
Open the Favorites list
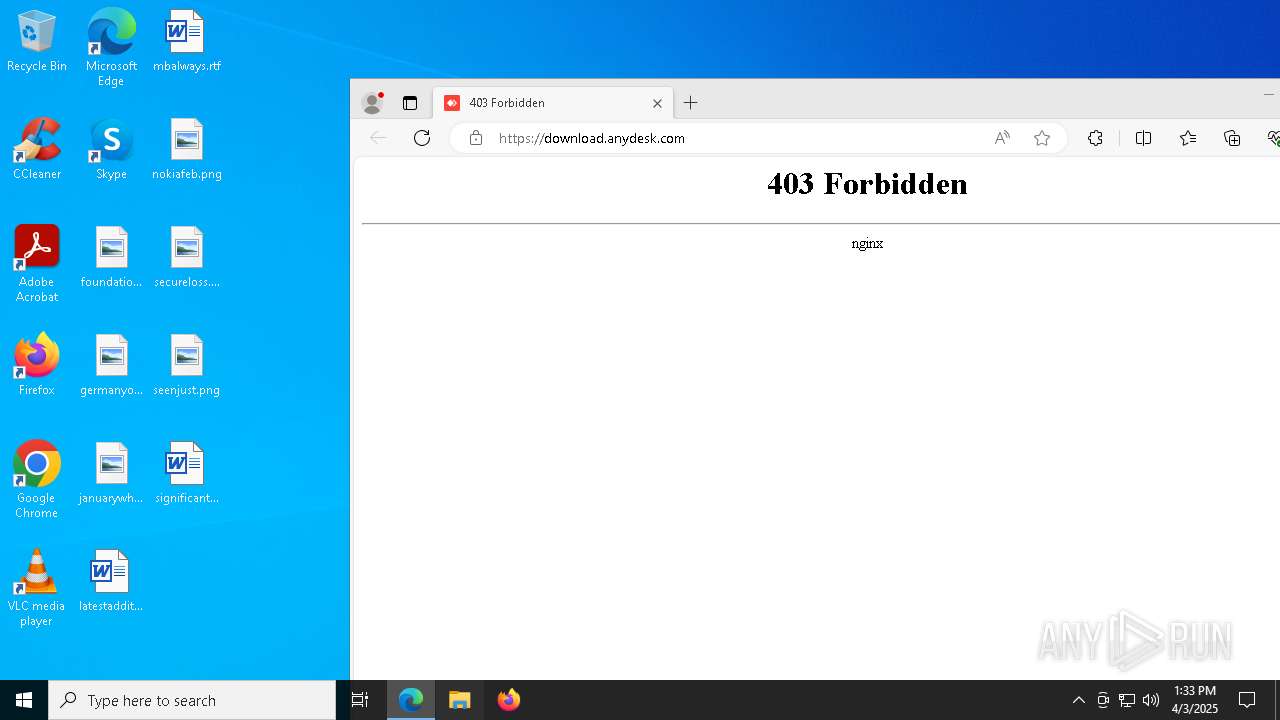[1188, 138]
